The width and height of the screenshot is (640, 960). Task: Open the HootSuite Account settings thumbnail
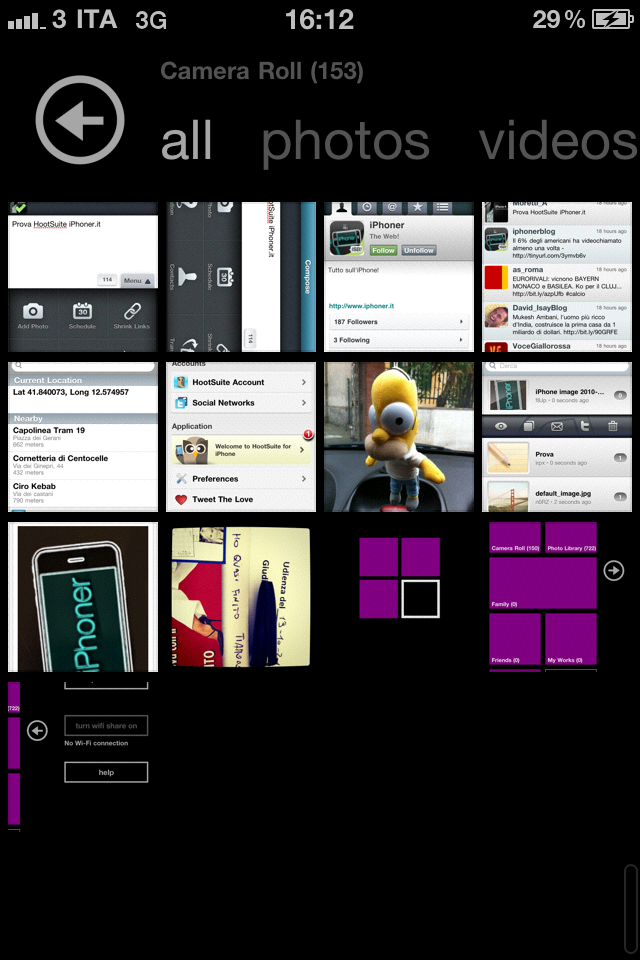(x=241, y=437)
